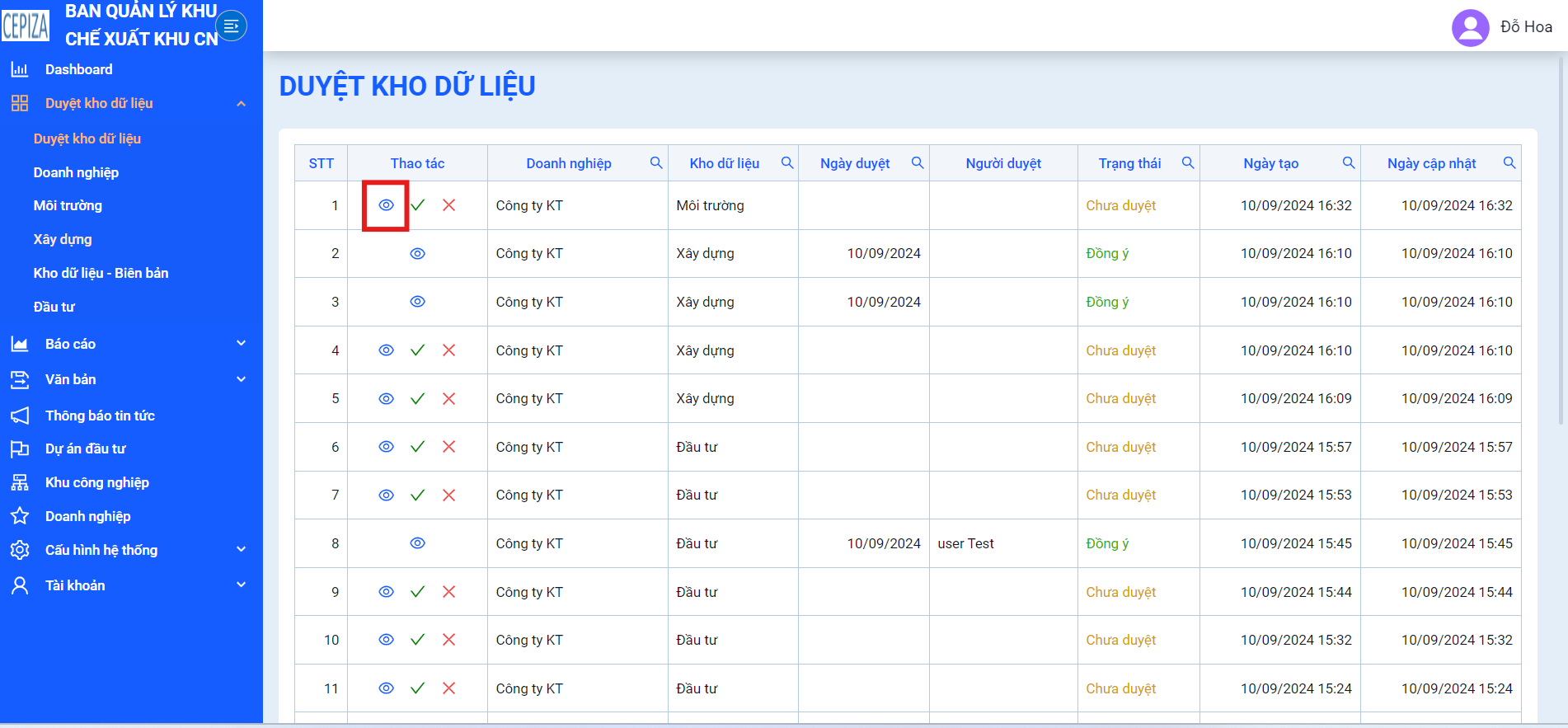Expand Văn bản menu chevron

pyautogui.click(x=242, y=379)
